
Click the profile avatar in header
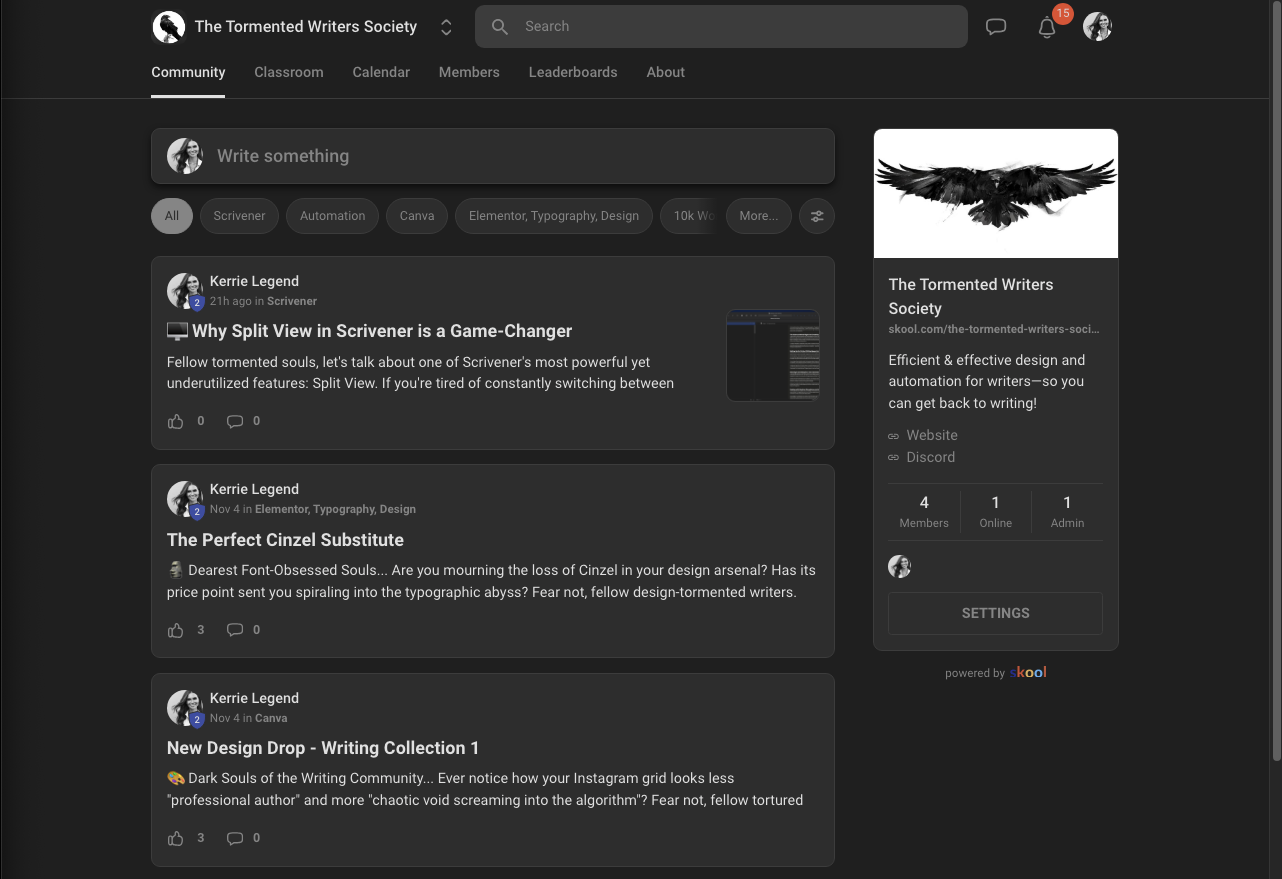click(x=1097, y=27)
